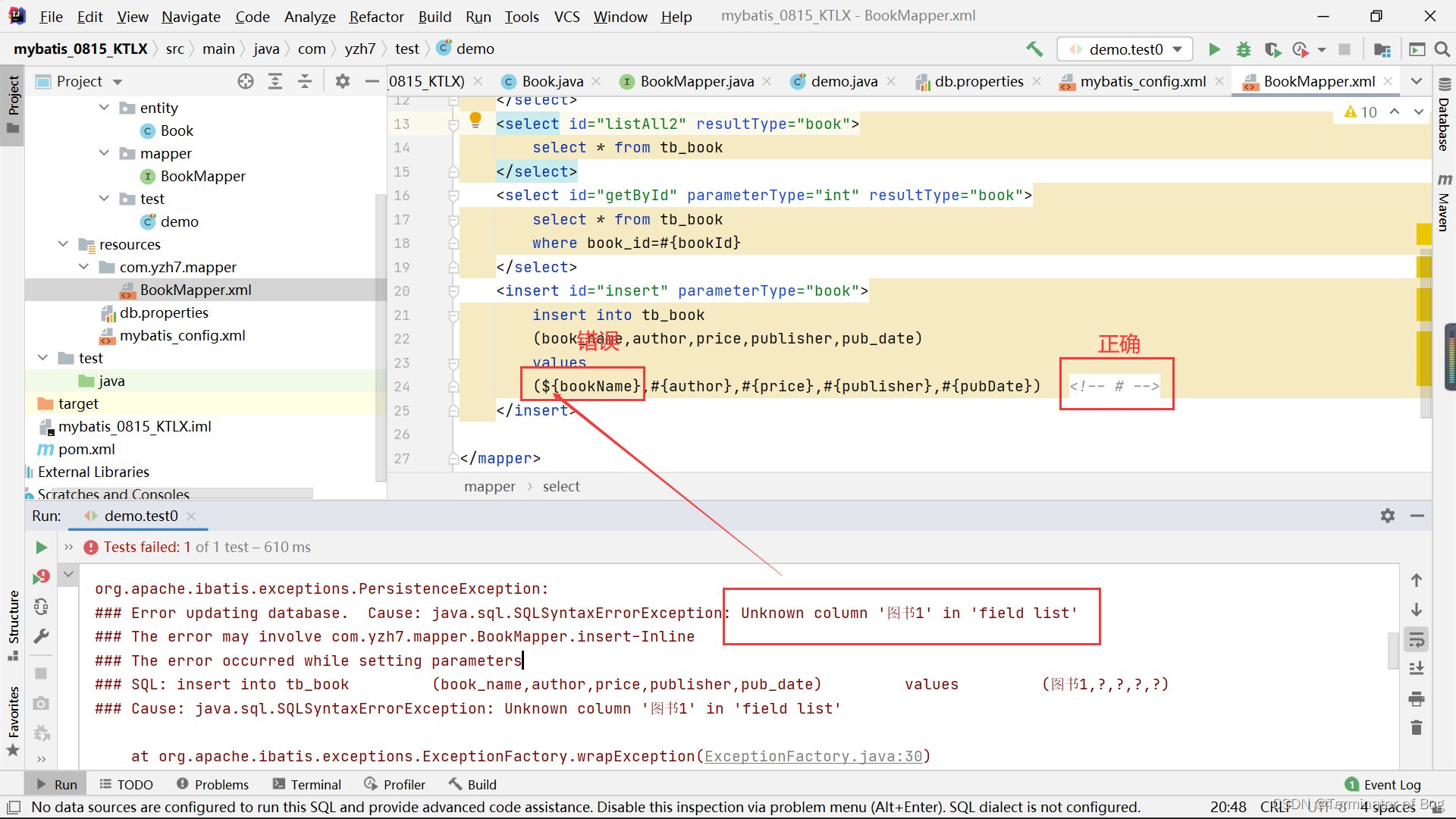Open the Refactor menu

click(x=376, y=16)
